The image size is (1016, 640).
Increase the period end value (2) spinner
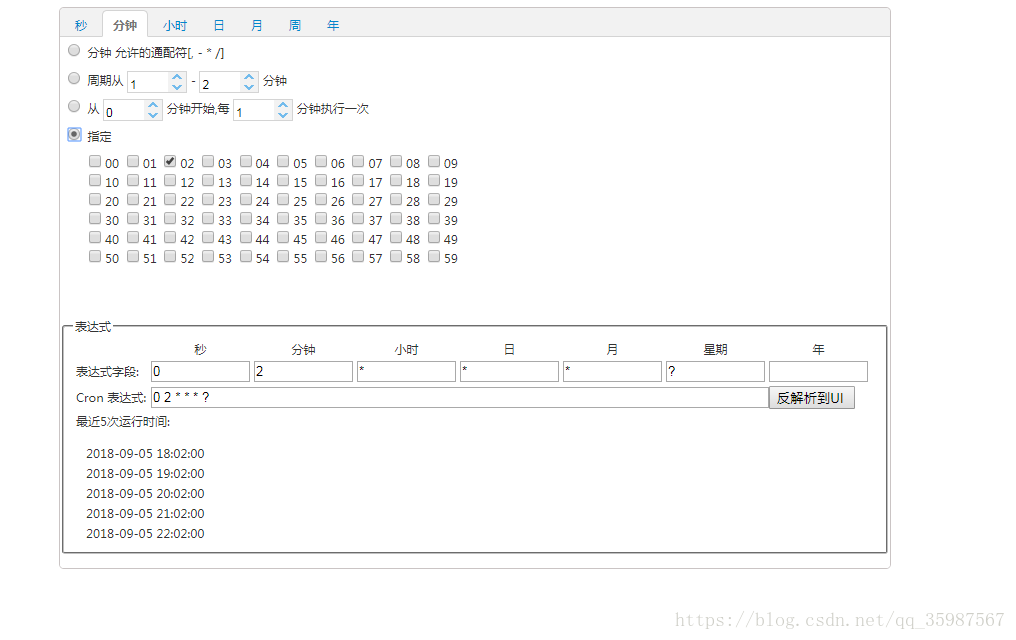click(x=249, y=77)
